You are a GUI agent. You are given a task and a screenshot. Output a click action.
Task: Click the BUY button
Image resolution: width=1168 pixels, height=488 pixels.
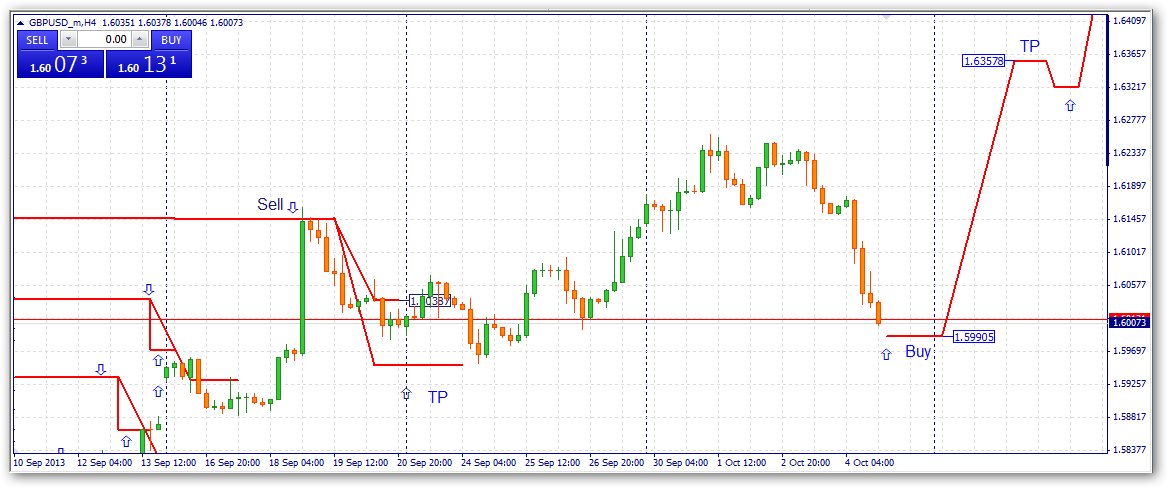coord(171,39)
